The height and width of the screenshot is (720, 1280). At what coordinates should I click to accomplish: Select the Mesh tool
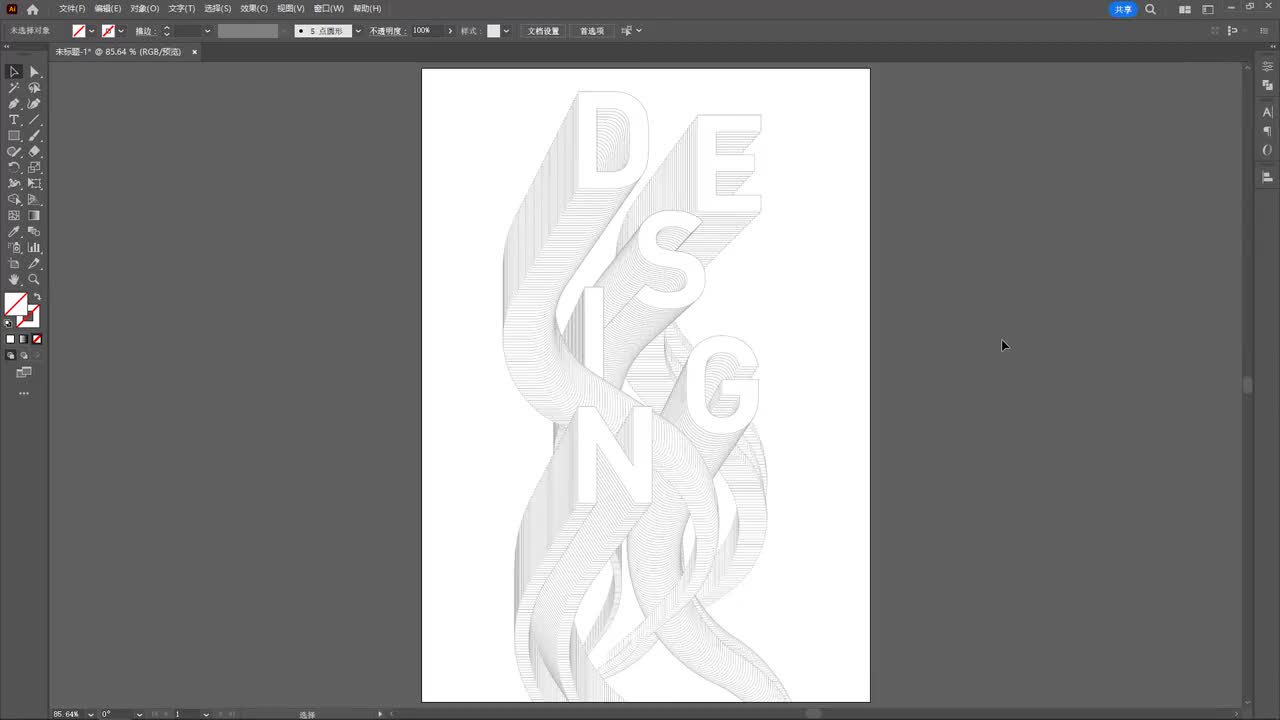point(14,216)
